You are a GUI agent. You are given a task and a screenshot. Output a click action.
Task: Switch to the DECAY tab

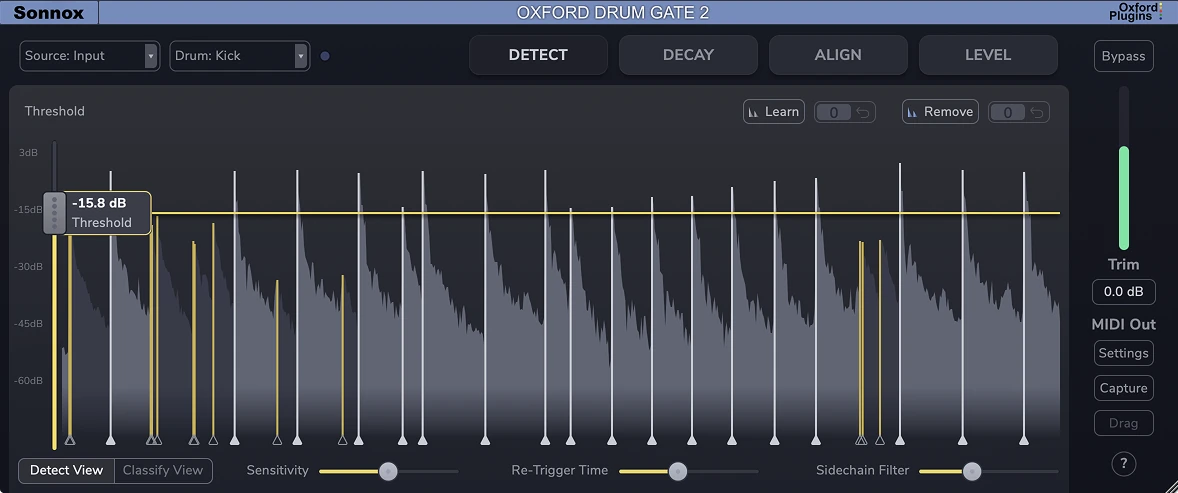tap(688, 55)
